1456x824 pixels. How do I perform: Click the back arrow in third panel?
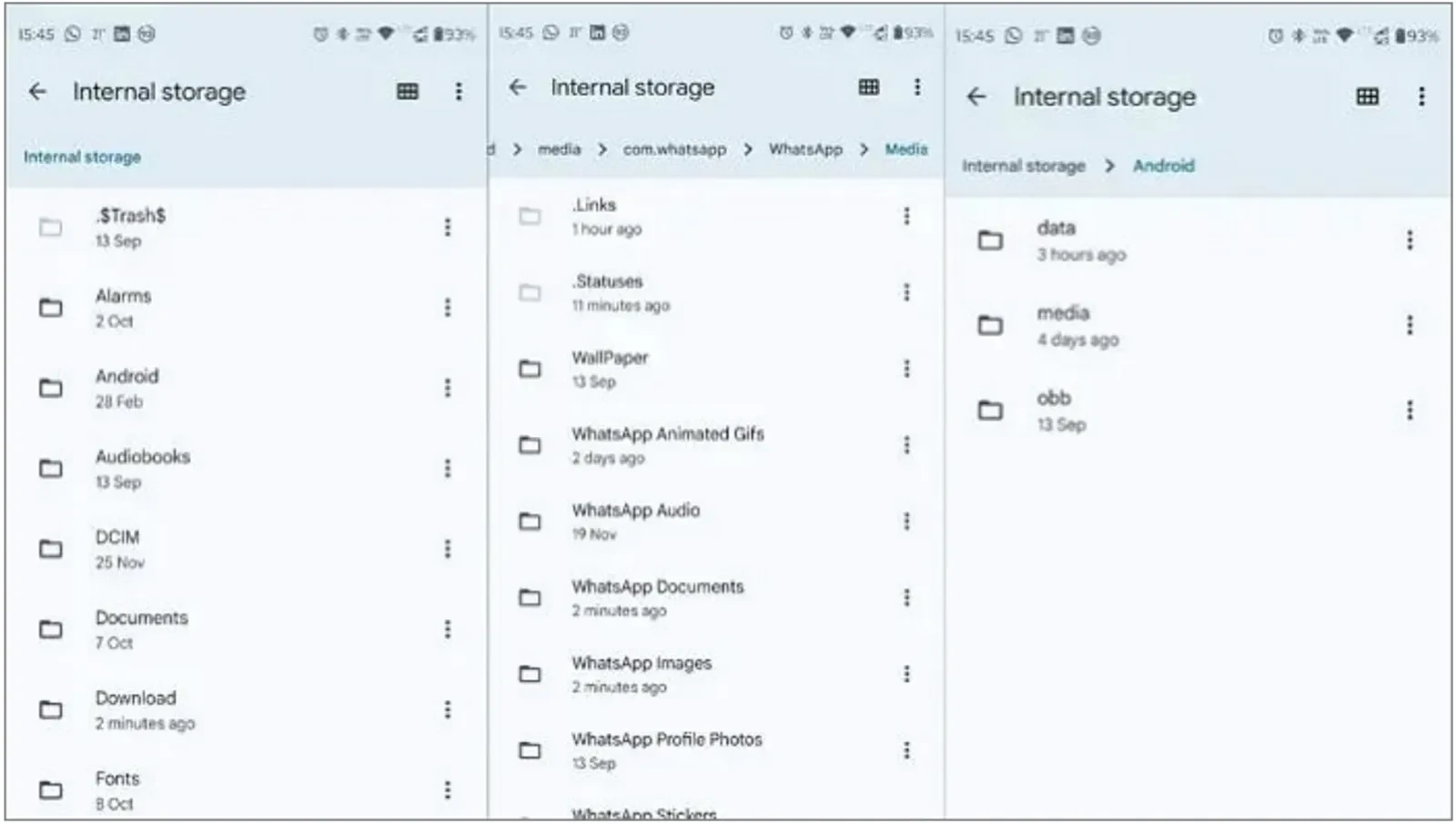976,97
